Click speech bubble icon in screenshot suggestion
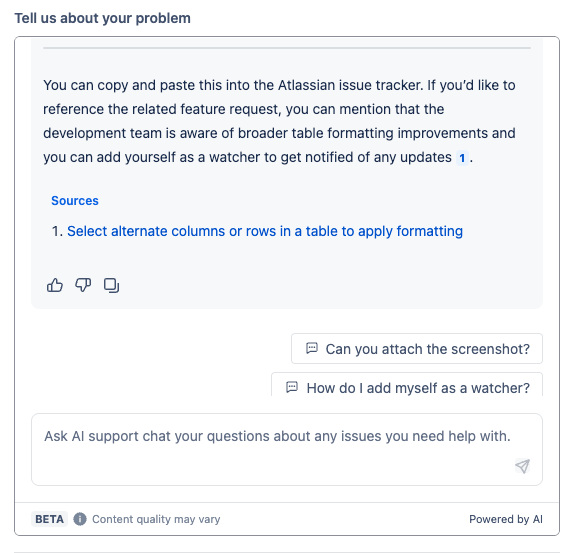571x553 pixels. 312,348
